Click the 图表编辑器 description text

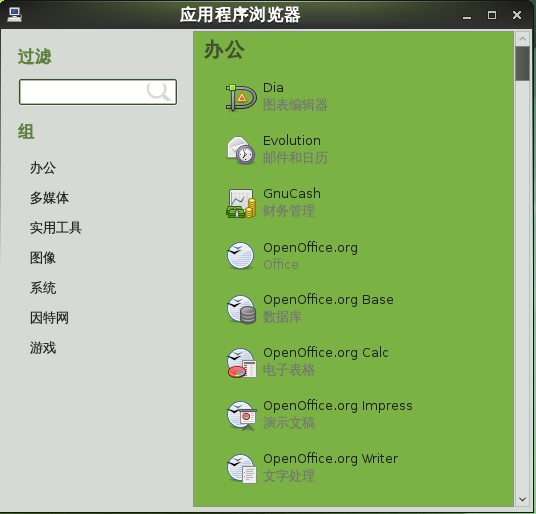[x=295, y=105]
